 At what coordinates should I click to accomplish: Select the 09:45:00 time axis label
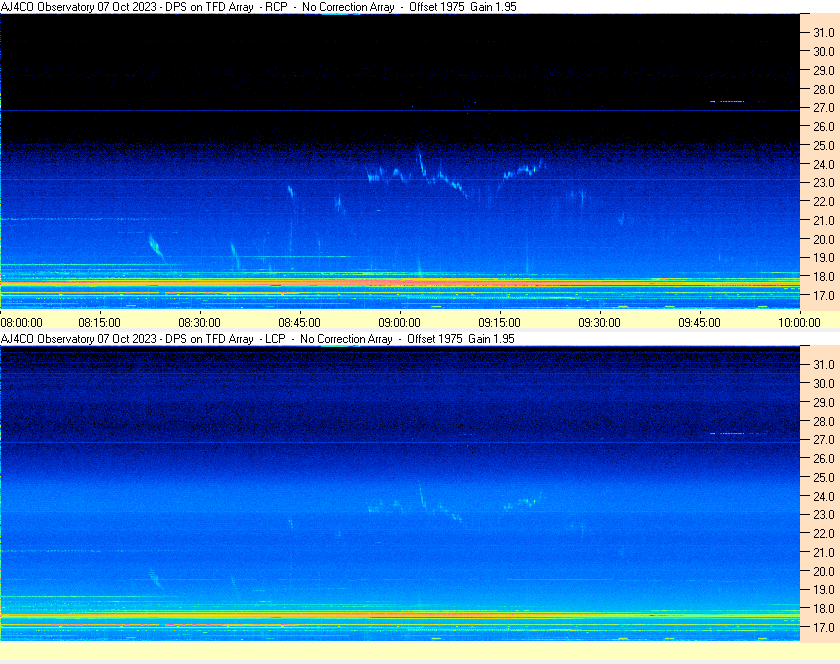700,323
